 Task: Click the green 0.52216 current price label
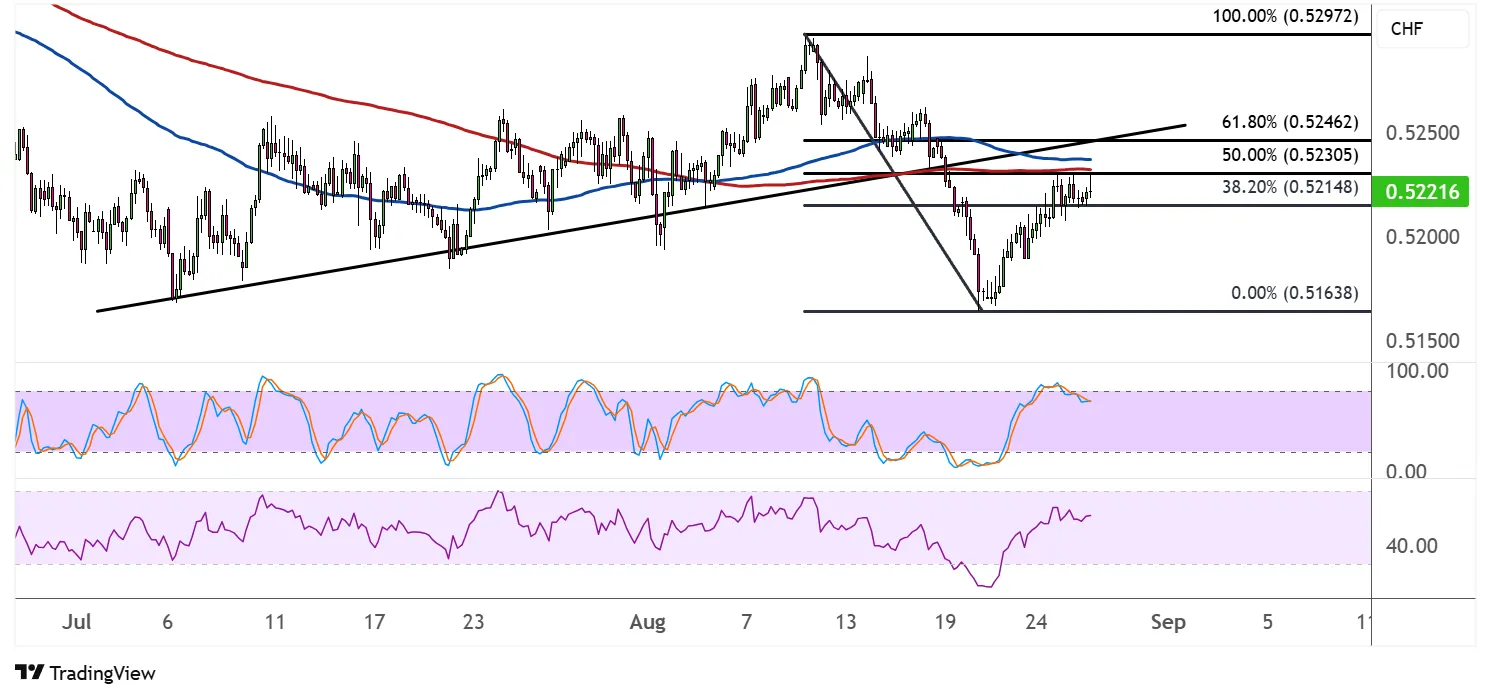[1422, 193]
